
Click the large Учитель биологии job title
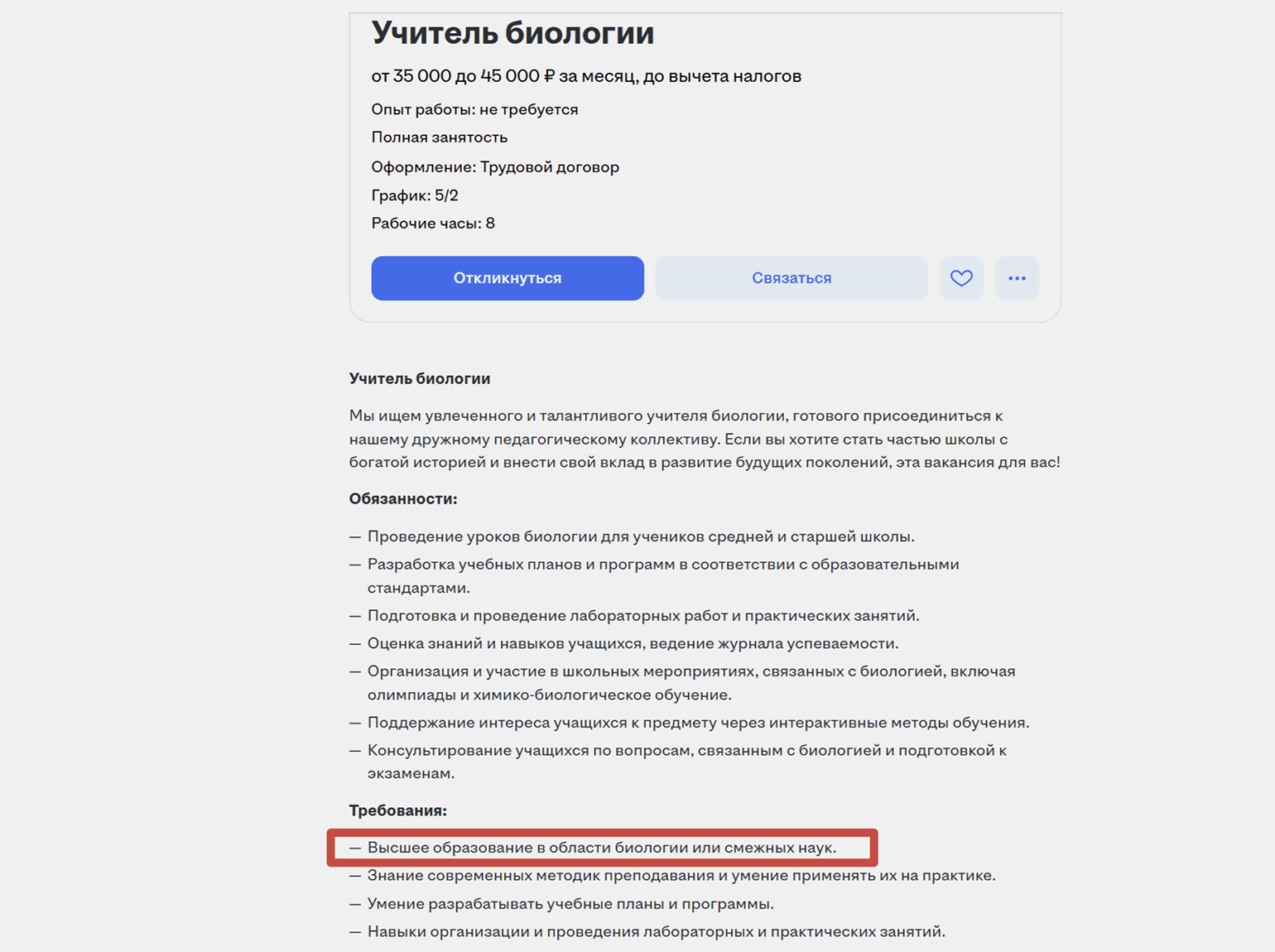[x=512, y=33]
